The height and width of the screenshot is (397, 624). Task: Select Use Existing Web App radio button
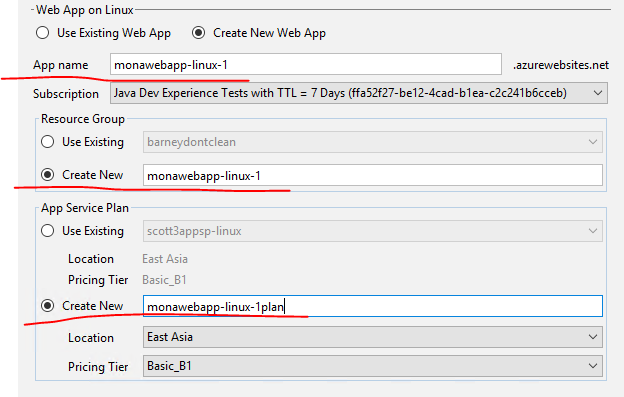click(43, 33)
